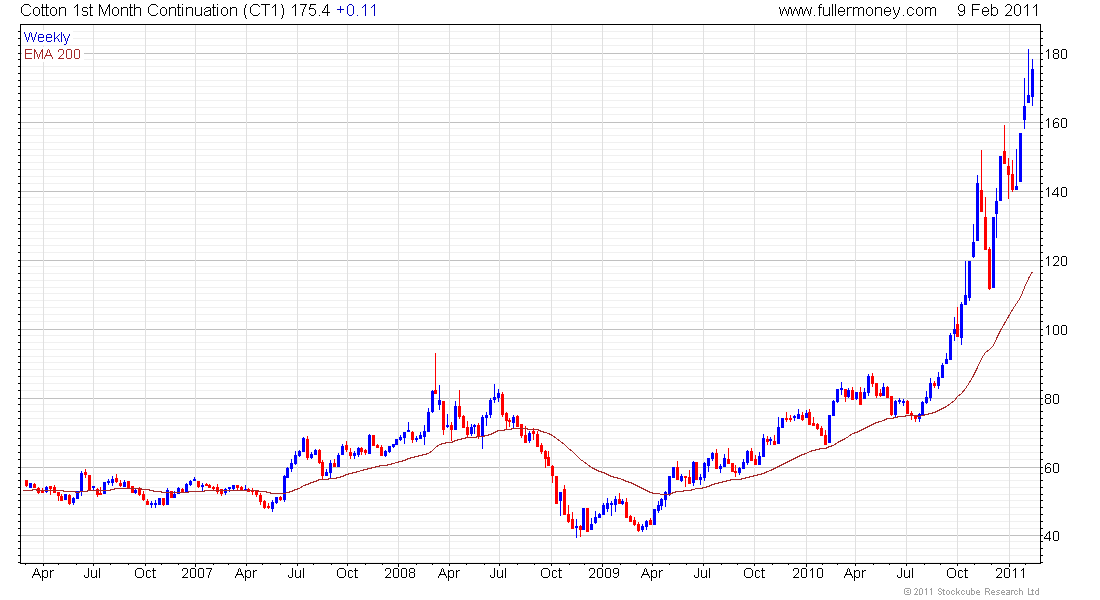Click the 180 price axis label
This screenshot has height=600, width=1100.
coord(1056,54)
